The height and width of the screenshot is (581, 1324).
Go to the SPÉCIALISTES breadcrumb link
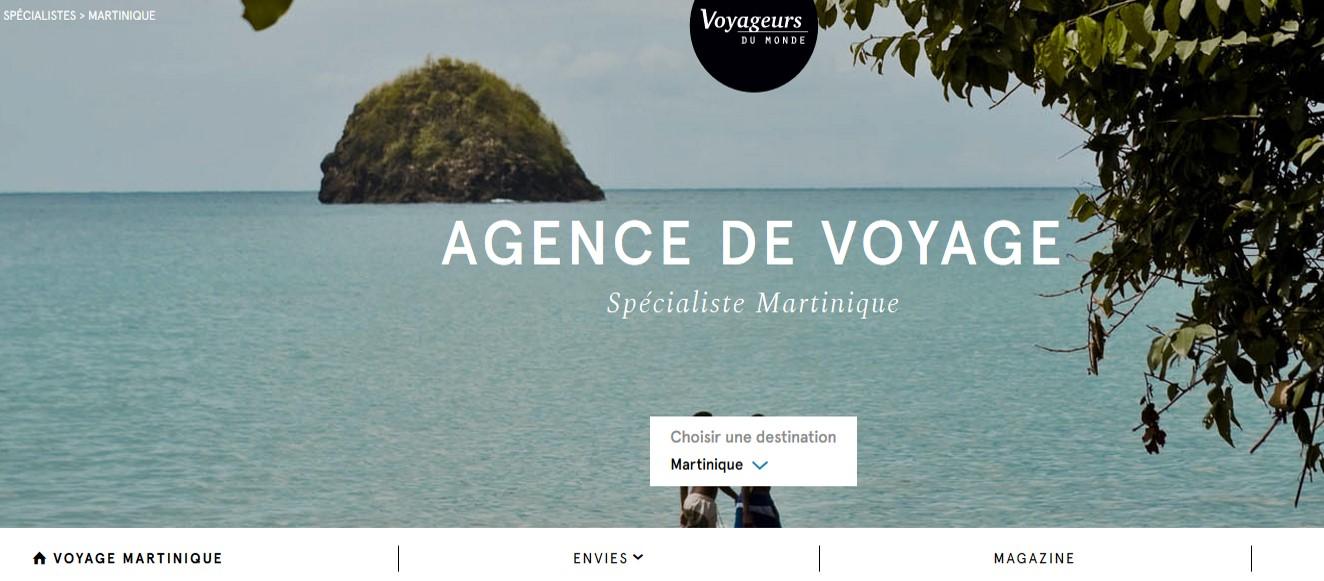pyautogui.click(x=39, y=16)
